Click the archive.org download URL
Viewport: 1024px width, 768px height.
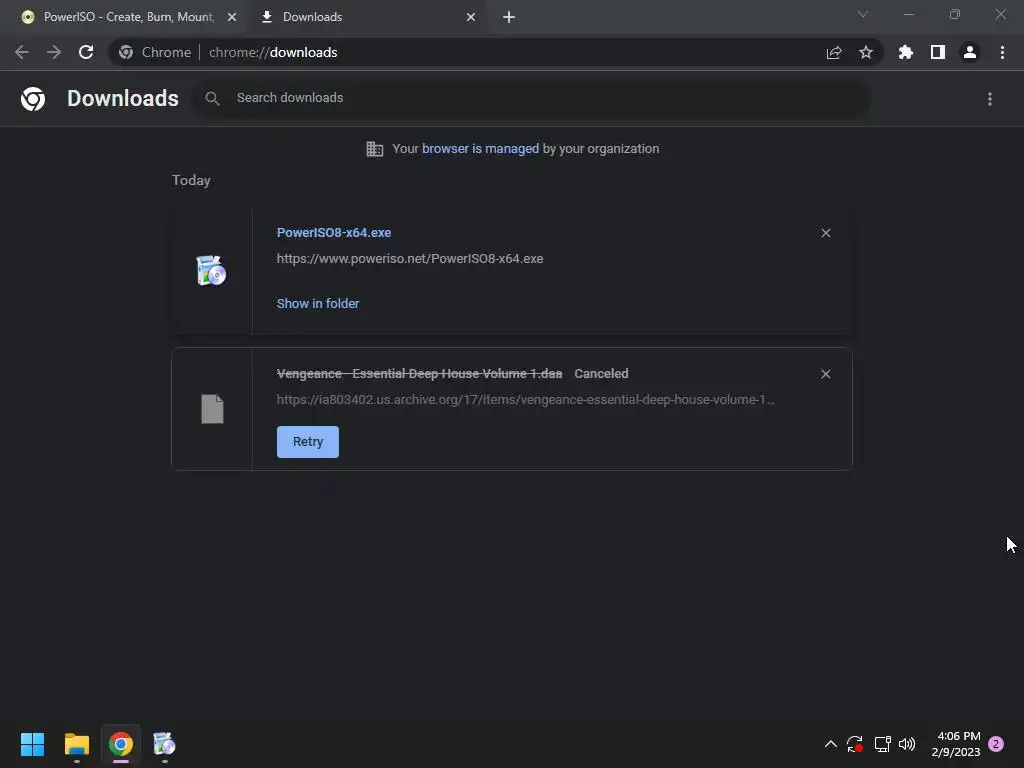click(x=526, y=400)
